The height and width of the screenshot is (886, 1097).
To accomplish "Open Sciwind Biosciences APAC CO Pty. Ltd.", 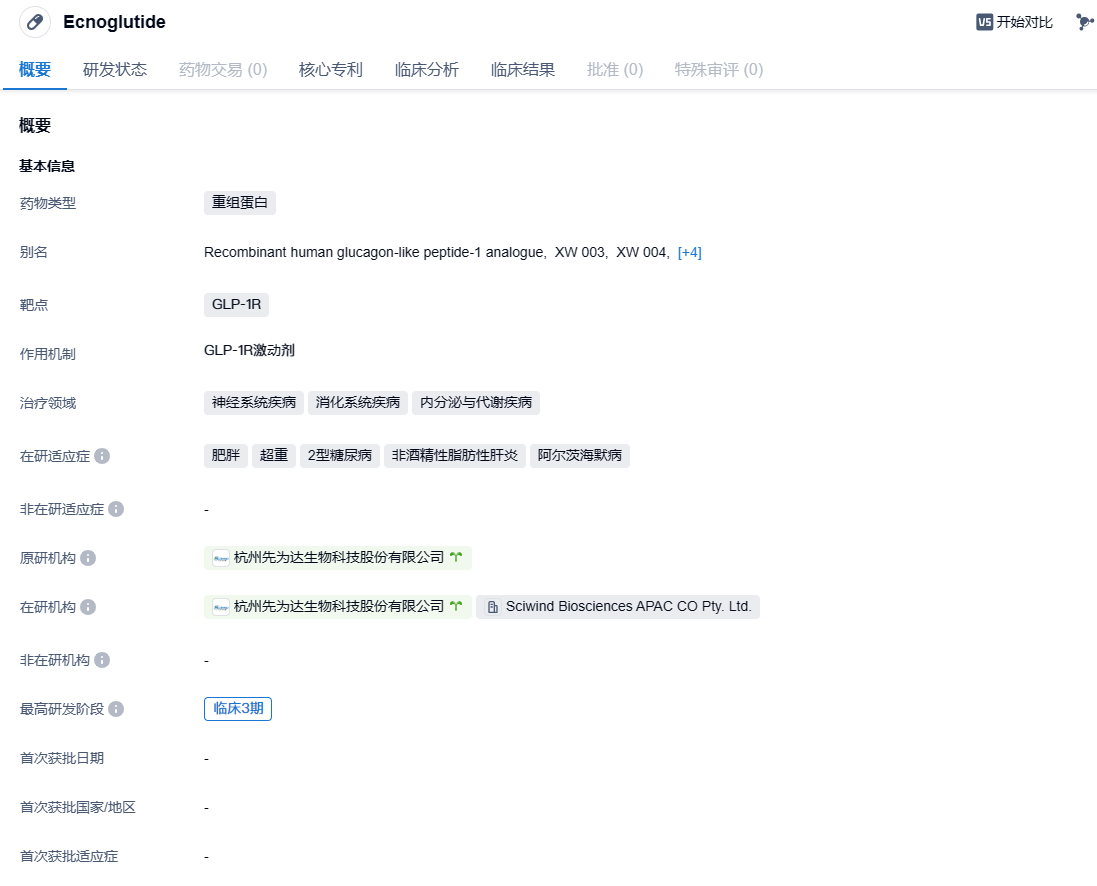I will pyautogui.click(x=618, y=607).
